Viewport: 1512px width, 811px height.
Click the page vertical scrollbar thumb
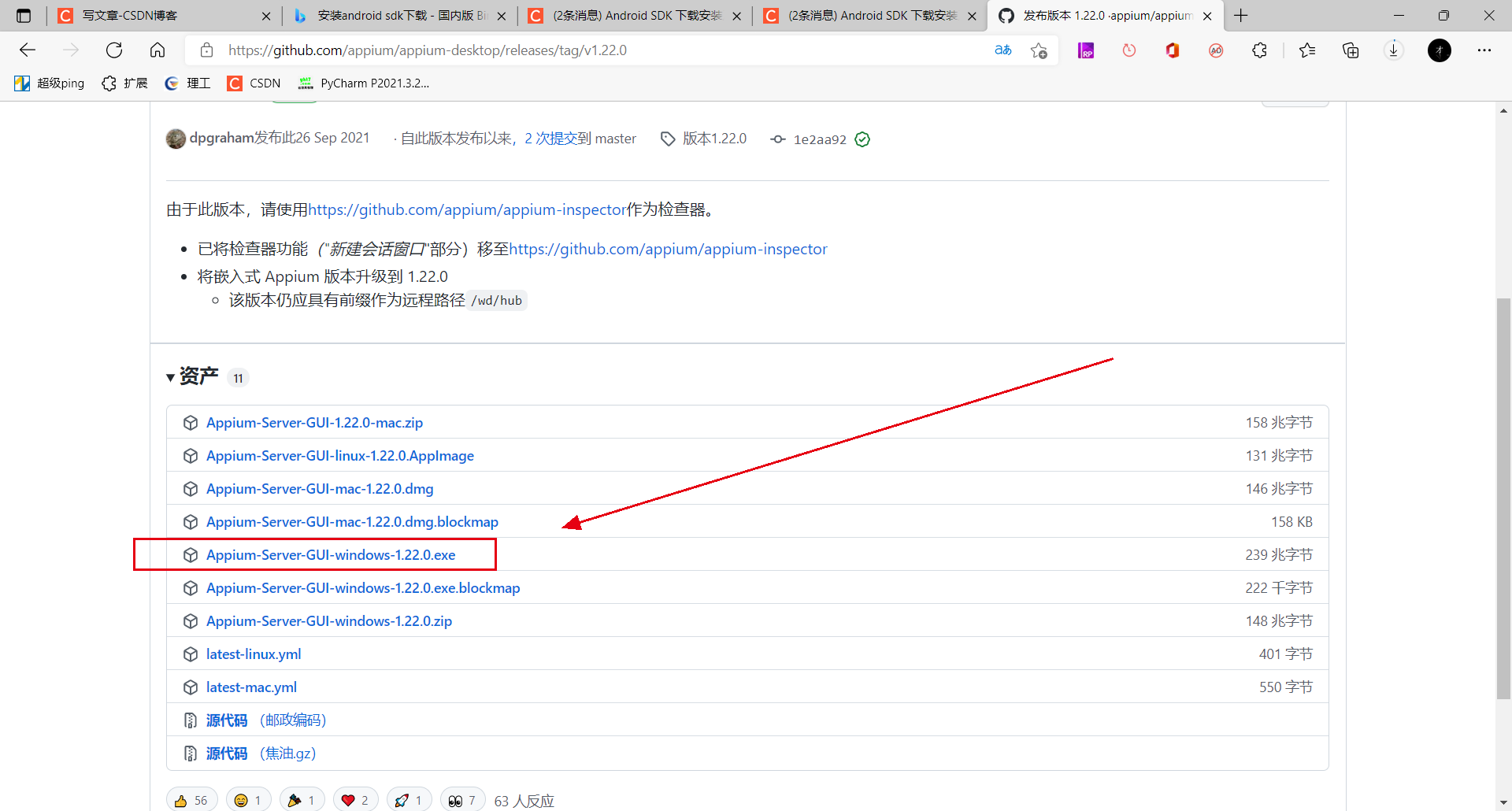(1504, 498)
